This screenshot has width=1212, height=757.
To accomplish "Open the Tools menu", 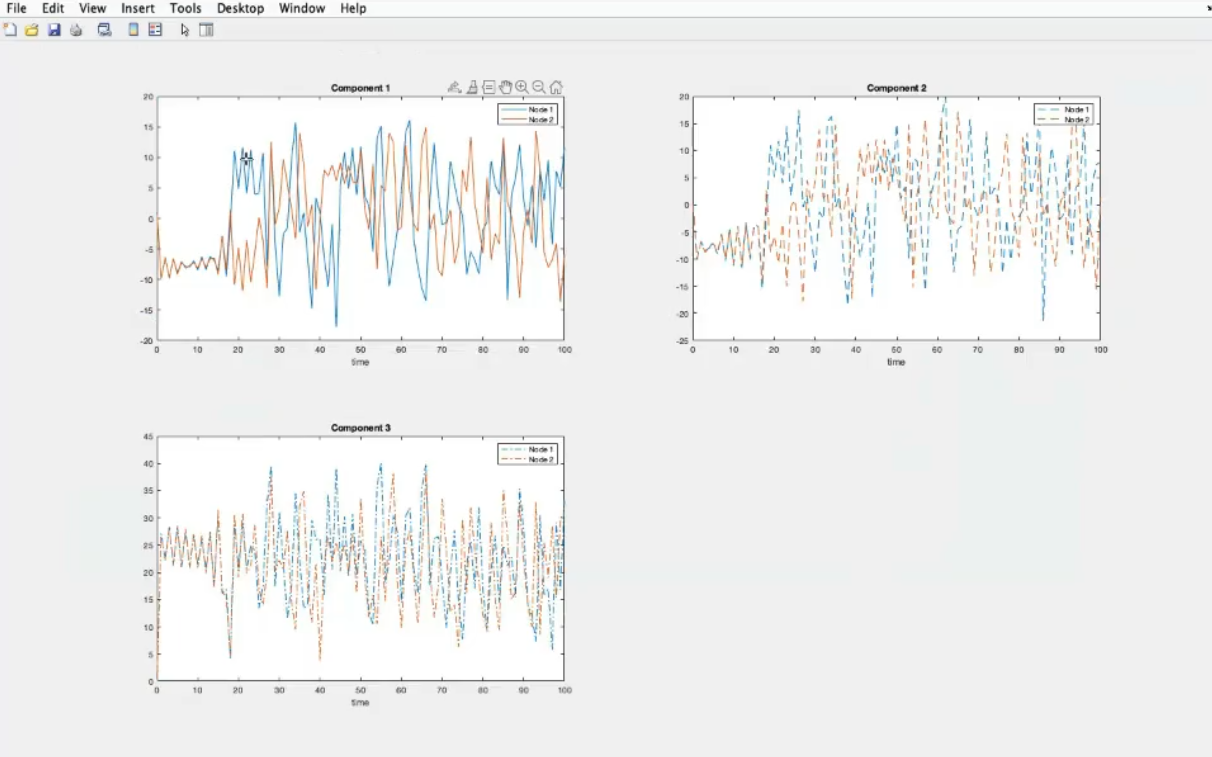I will (185, 8).
